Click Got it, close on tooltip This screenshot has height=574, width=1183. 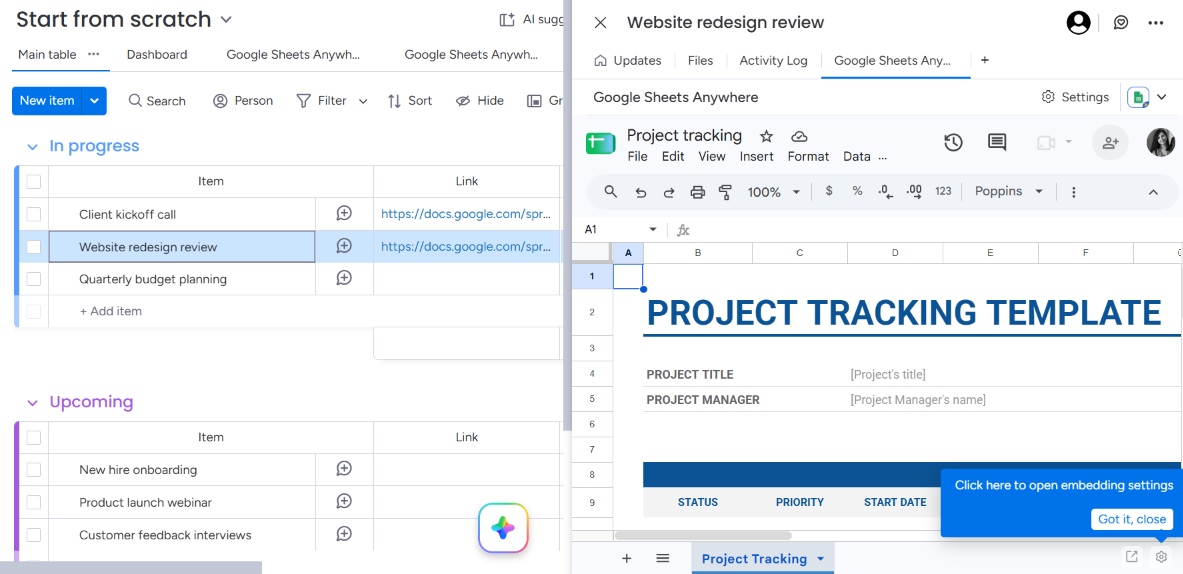point(1132,519)
